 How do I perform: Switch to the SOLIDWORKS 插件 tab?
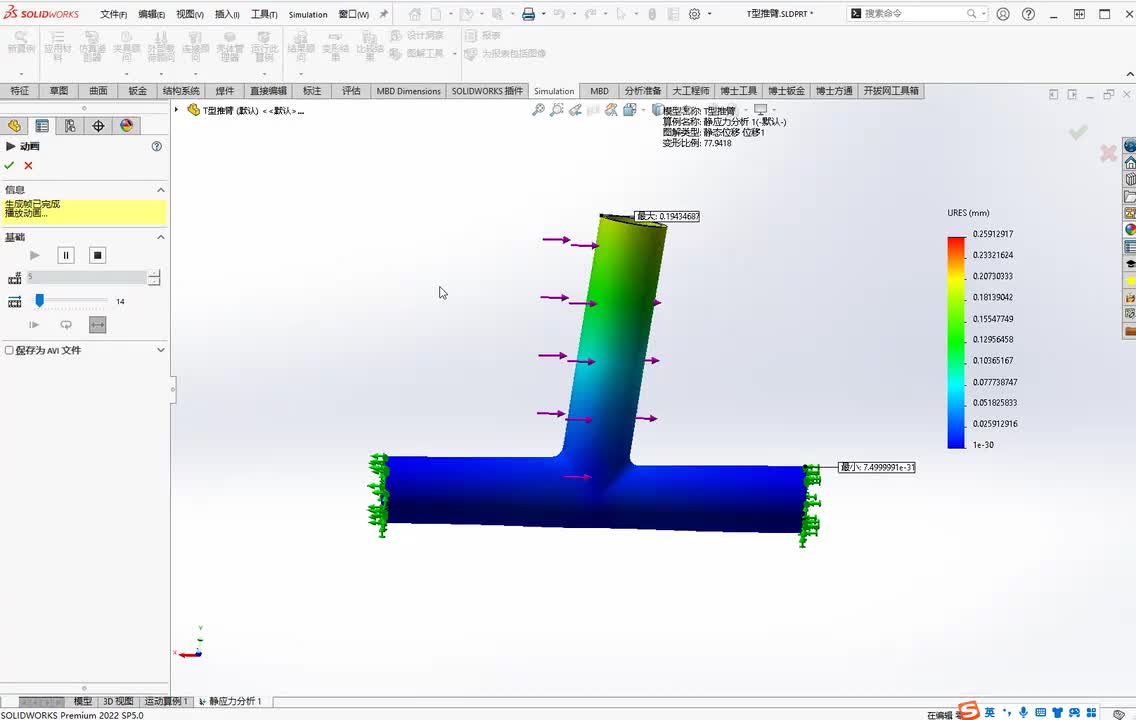tap(487, 91)
